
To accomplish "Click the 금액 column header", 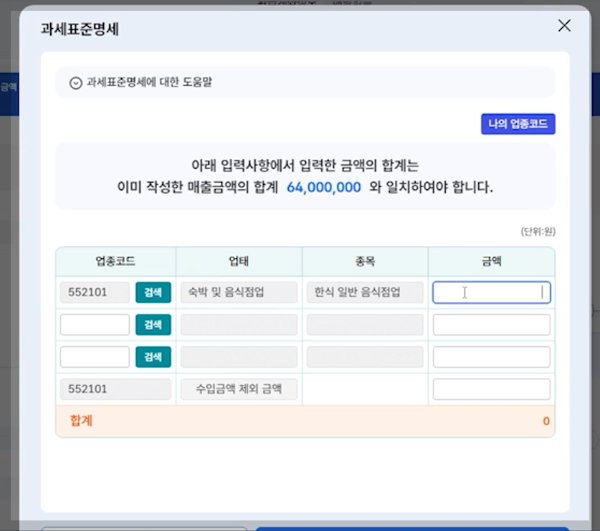I will 491,261.
